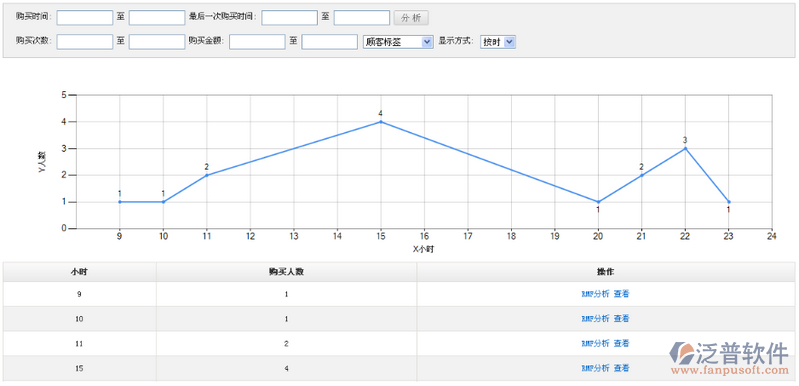Click the 购买人数 column header
This screenshot has height=386, width=799.
(x=286, y=272)
